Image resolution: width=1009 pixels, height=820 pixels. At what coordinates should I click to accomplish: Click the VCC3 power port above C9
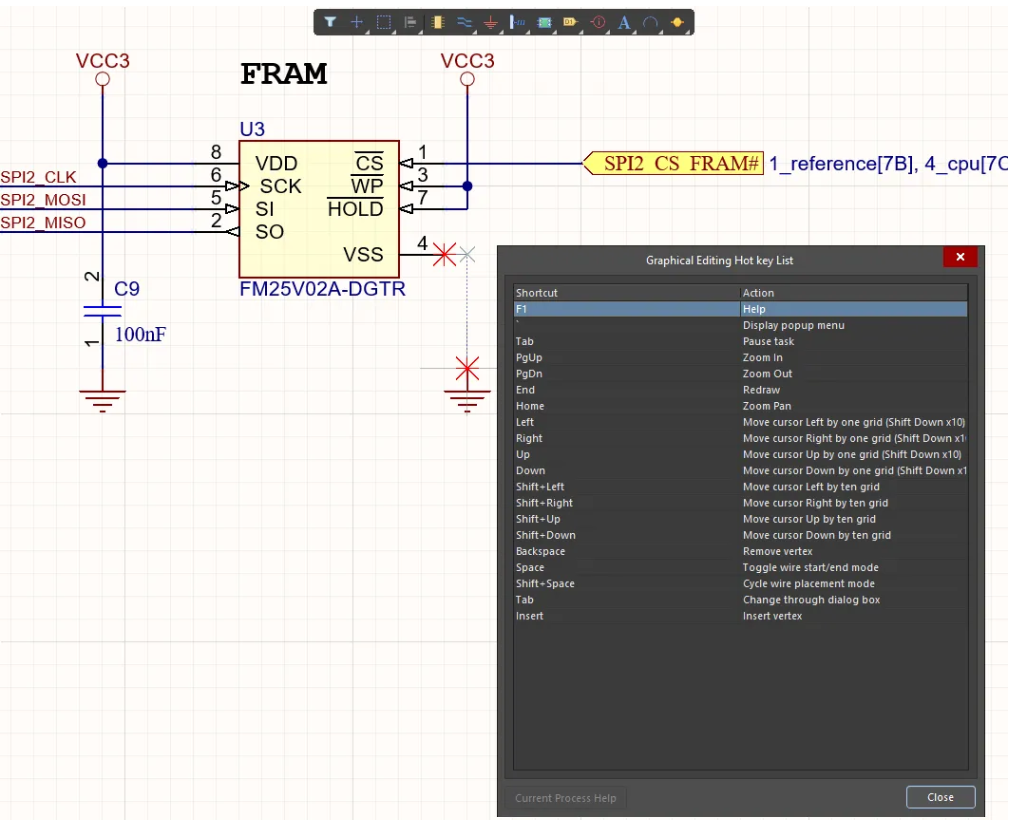point(102,68)
